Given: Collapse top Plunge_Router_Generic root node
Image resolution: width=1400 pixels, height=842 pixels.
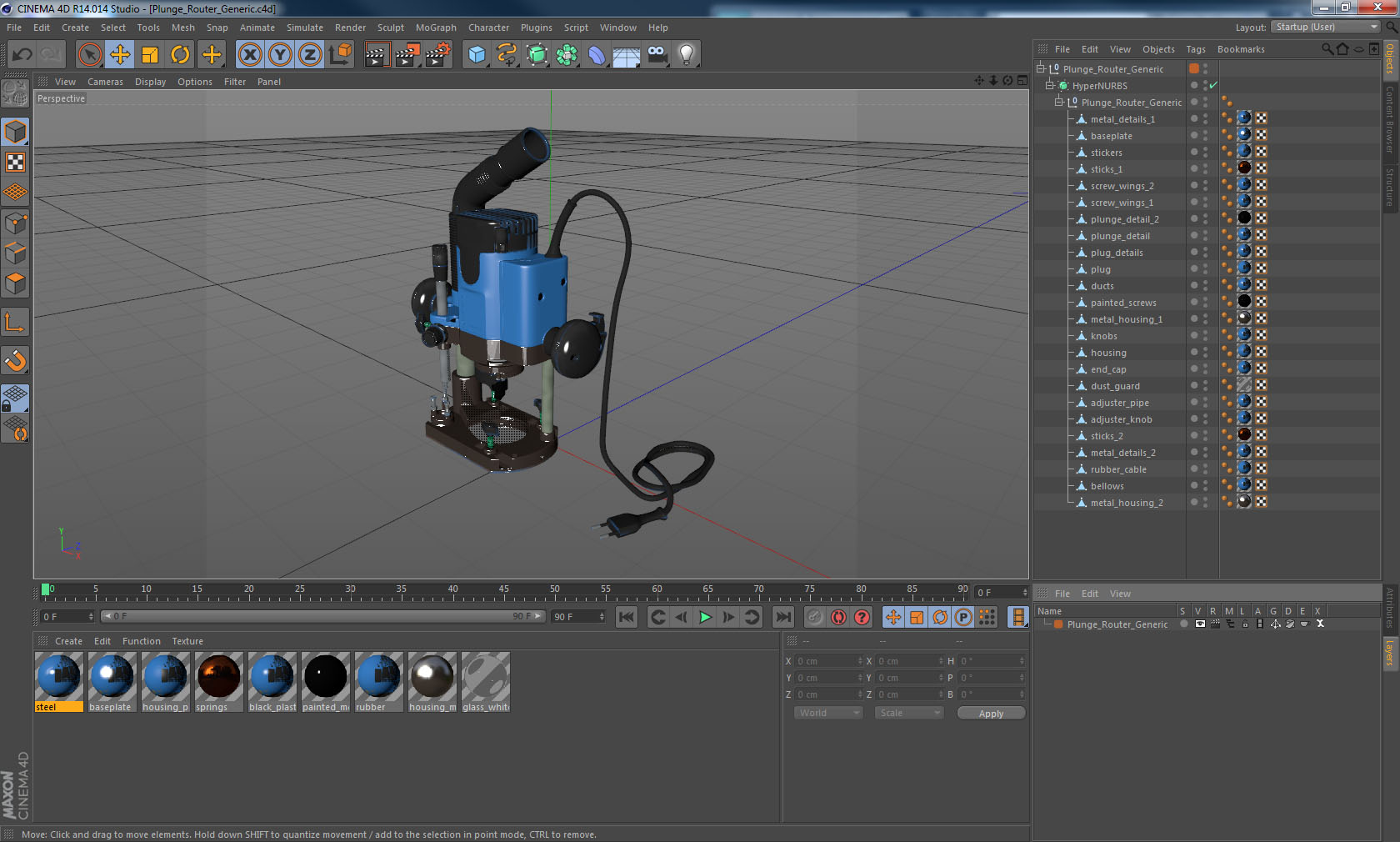Looking at the screenshot, I should click(1041, 68).
